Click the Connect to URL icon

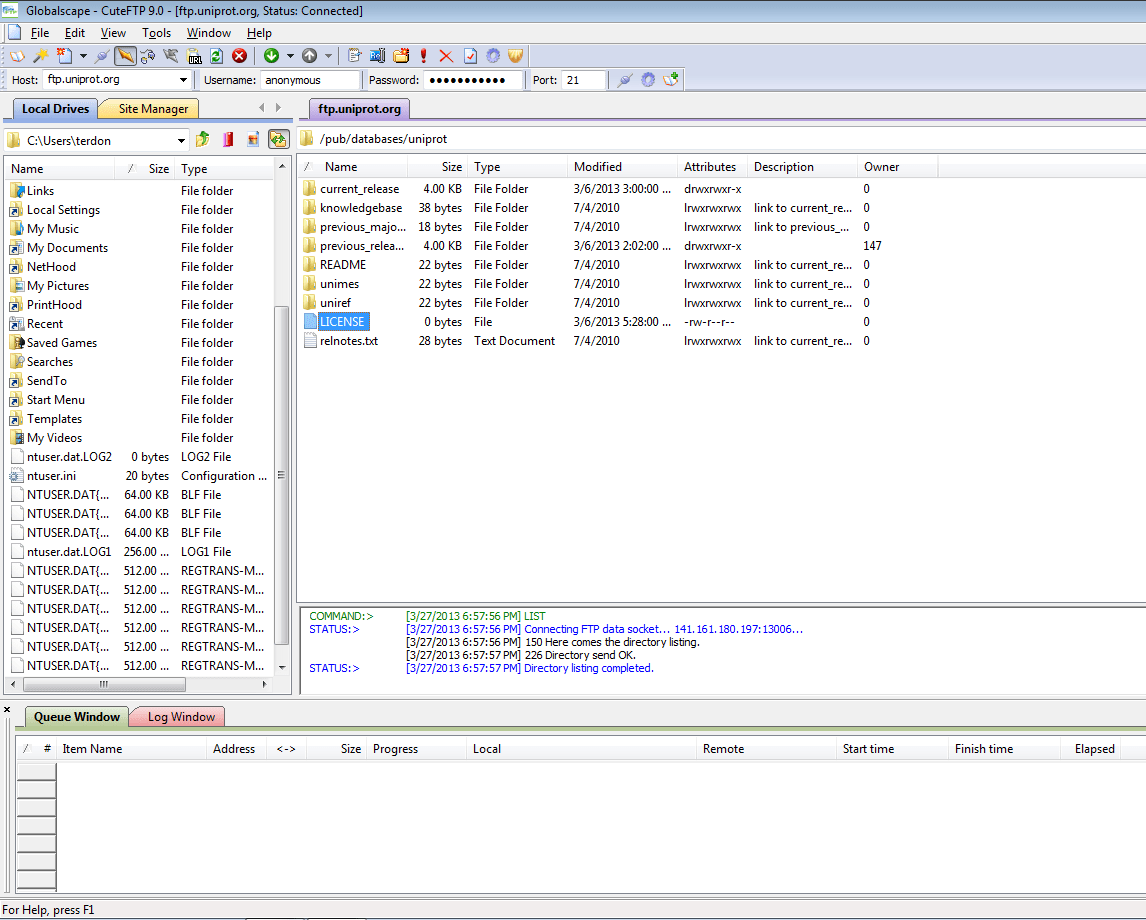coord(194,56)
